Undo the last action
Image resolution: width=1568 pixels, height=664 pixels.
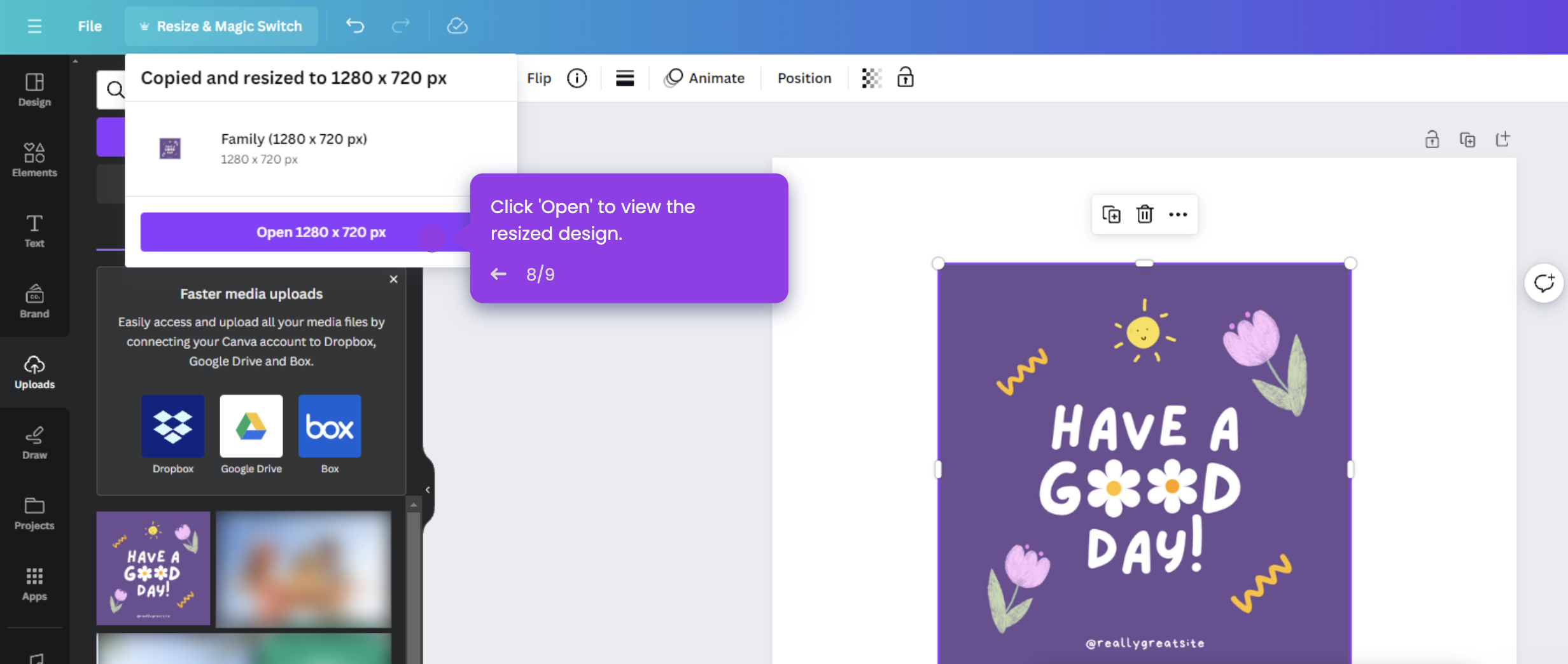355,26
